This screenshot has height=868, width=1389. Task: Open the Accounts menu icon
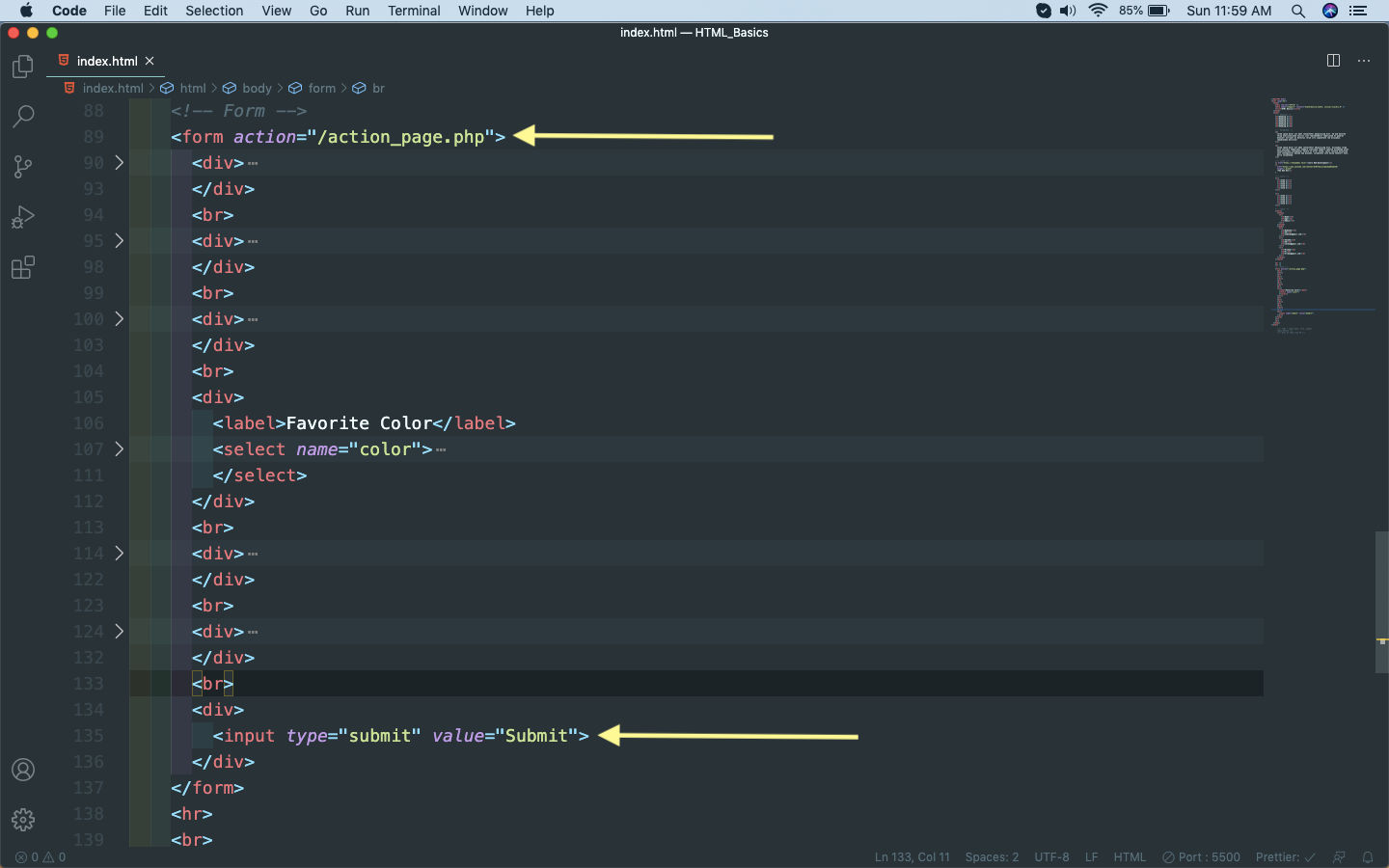(23, 770)
